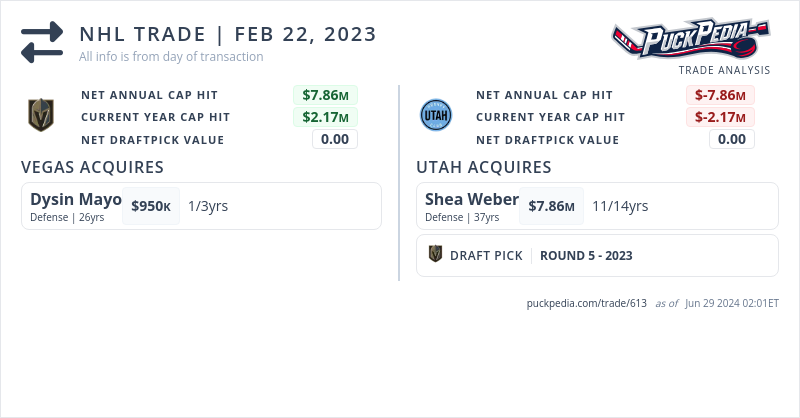Viewport: 800px width, 418px height.
Task: Click the Utah team logo
Action: pos(435,116)
